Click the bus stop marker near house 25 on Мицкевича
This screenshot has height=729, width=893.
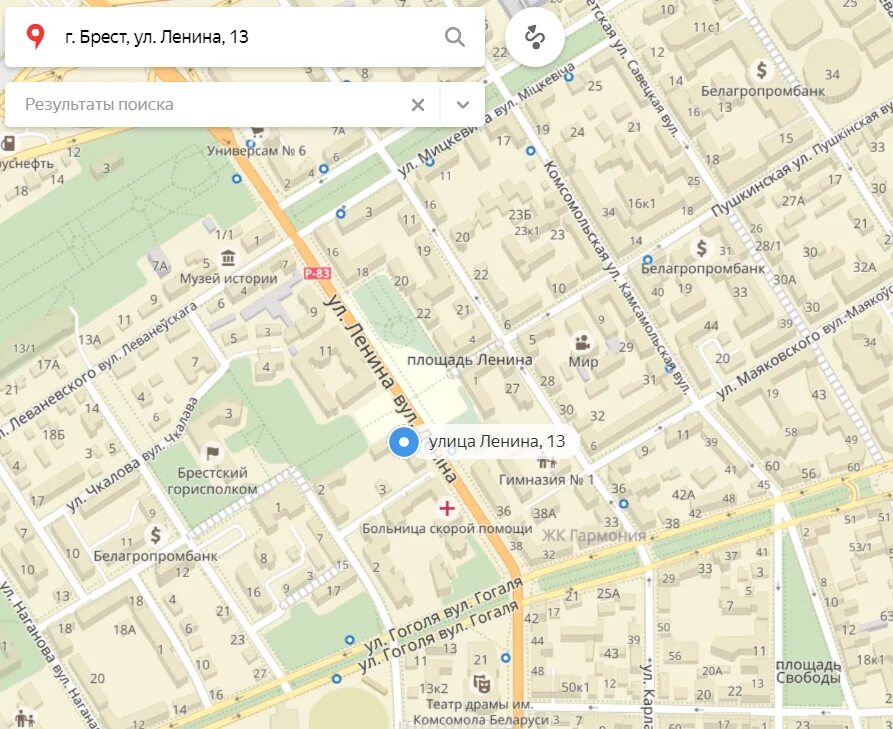(x=568, y=77)
